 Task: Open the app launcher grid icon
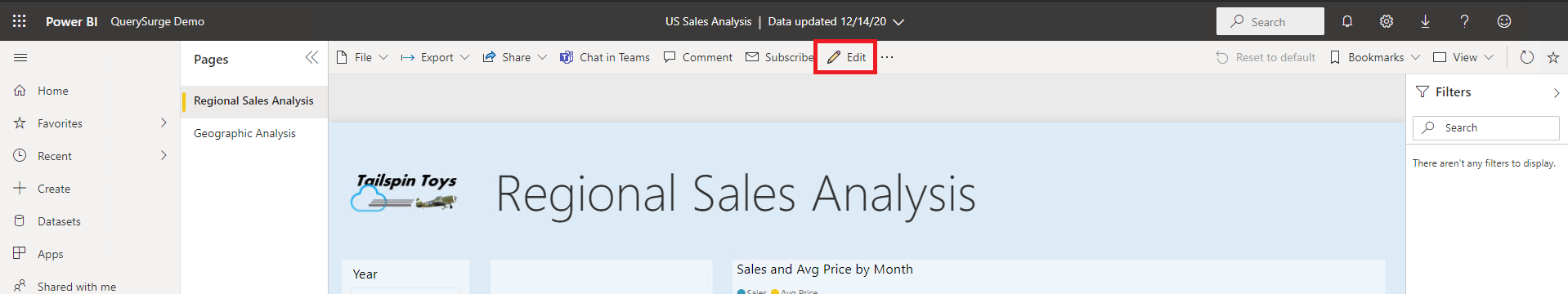pos(20,21)
